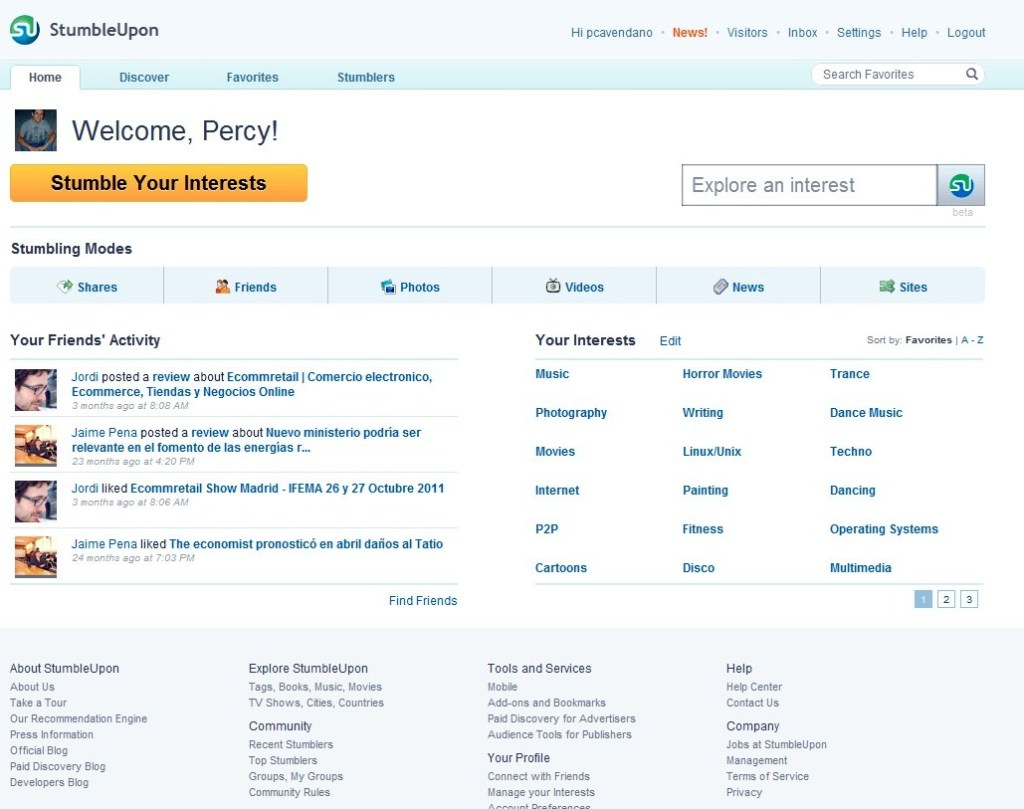Select the Photos stumbling mode
The width and height of the screenshot is (1024, 809).
(410, 287)
